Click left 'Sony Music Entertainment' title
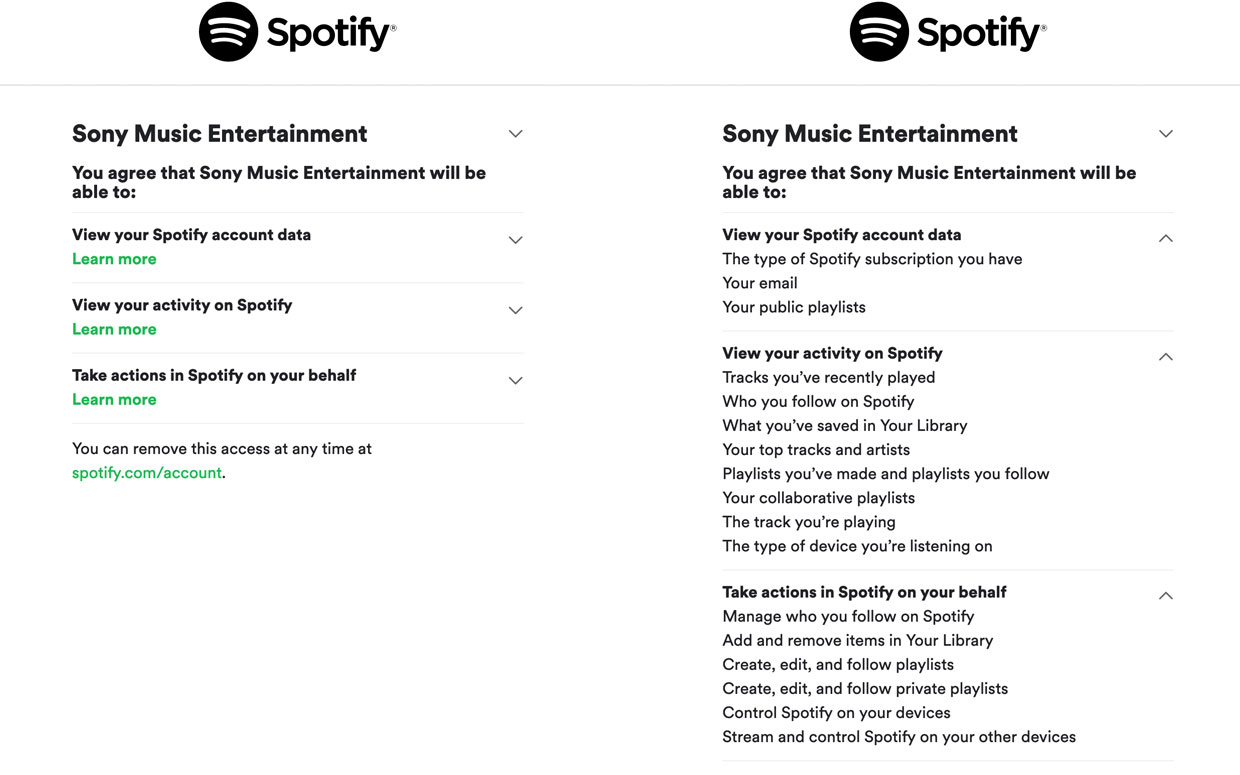This screenshot has width=1240, height=775. [219, 134]
